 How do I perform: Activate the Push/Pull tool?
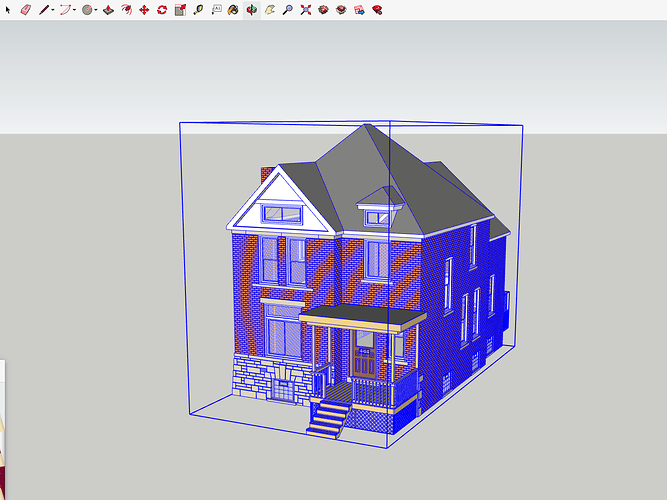[x=108, y=10]
